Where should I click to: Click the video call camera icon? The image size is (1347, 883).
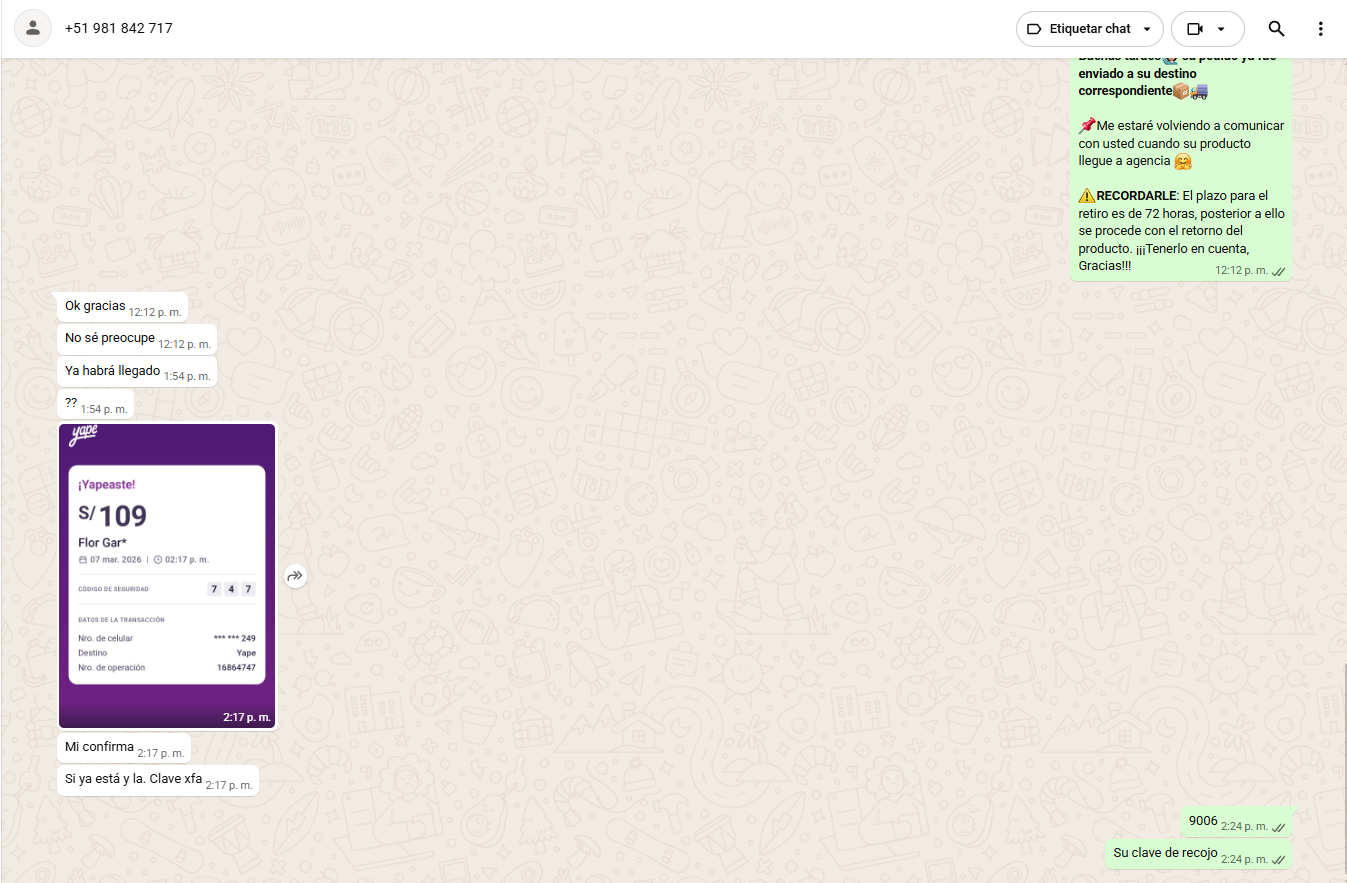(1194, 29)
